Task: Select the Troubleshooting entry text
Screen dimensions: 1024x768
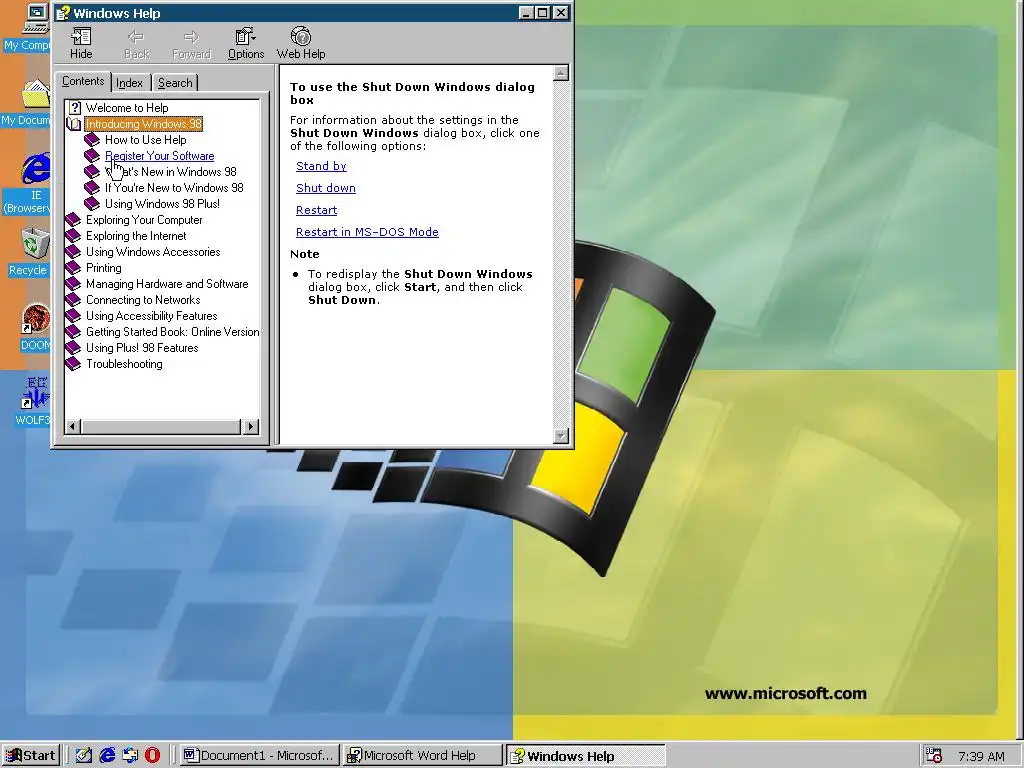Action: 124,364
